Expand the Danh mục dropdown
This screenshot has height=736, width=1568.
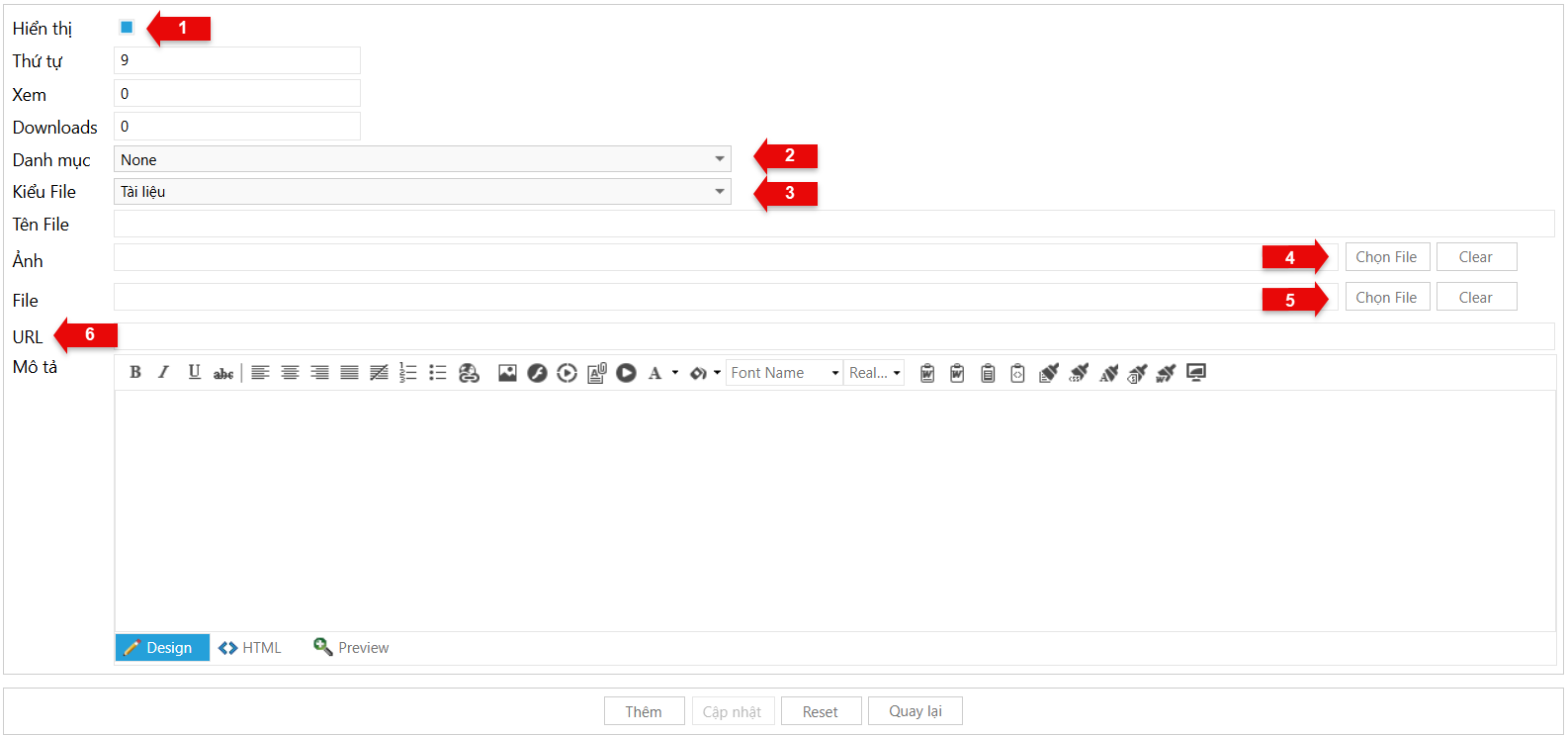tap(719, 159)
